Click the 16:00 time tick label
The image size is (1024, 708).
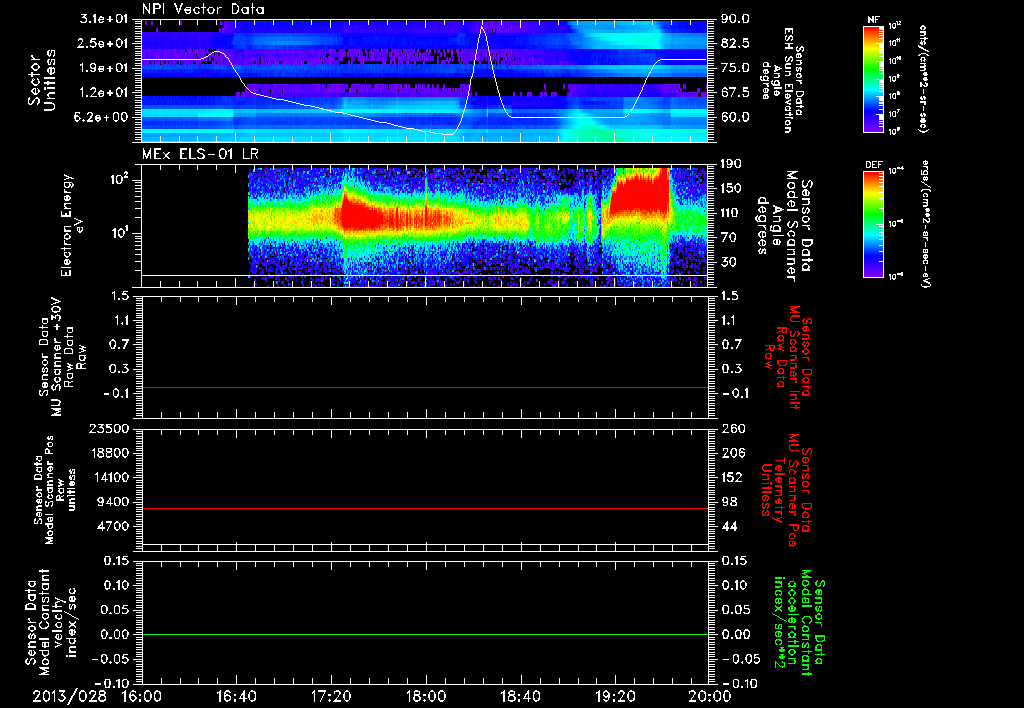[142, 696]
